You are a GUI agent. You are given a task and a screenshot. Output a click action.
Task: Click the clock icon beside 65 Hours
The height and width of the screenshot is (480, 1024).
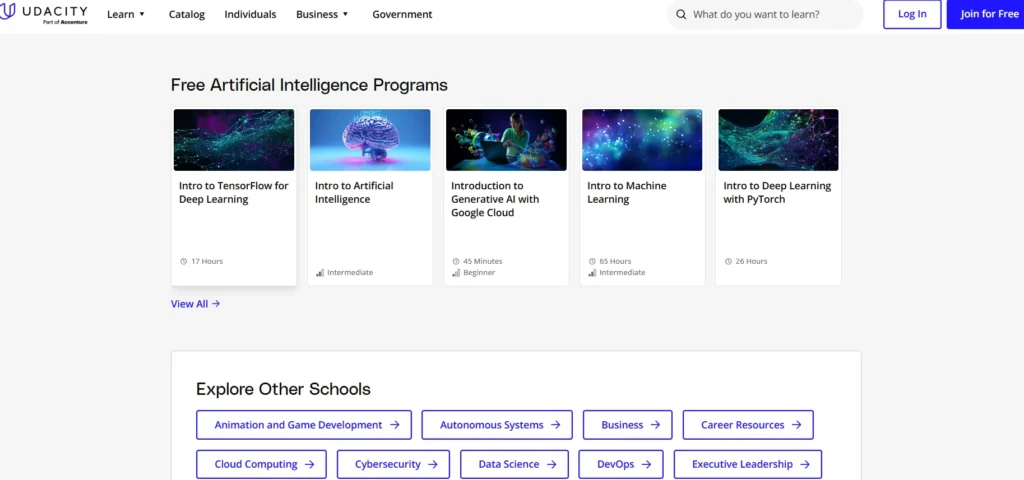[592, 261]
